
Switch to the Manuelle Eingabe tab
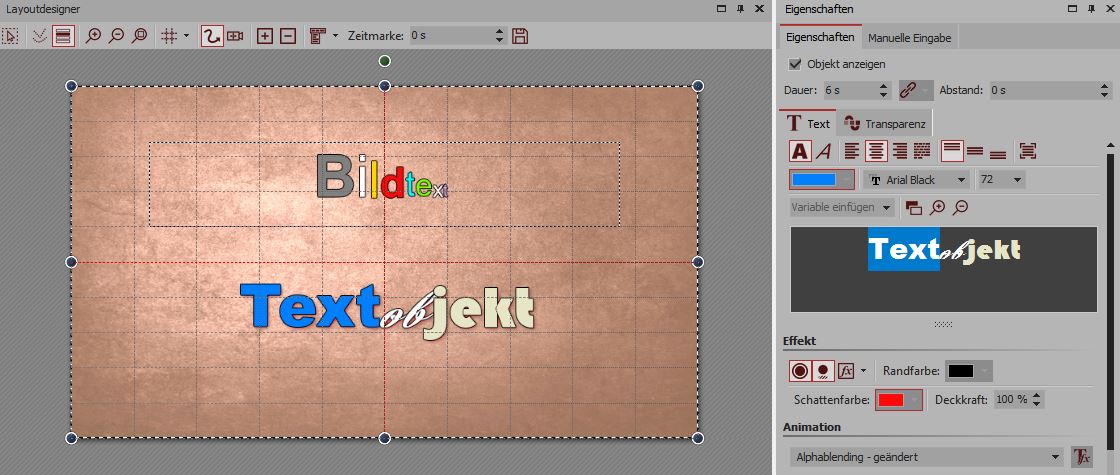(x=909, y=38)
